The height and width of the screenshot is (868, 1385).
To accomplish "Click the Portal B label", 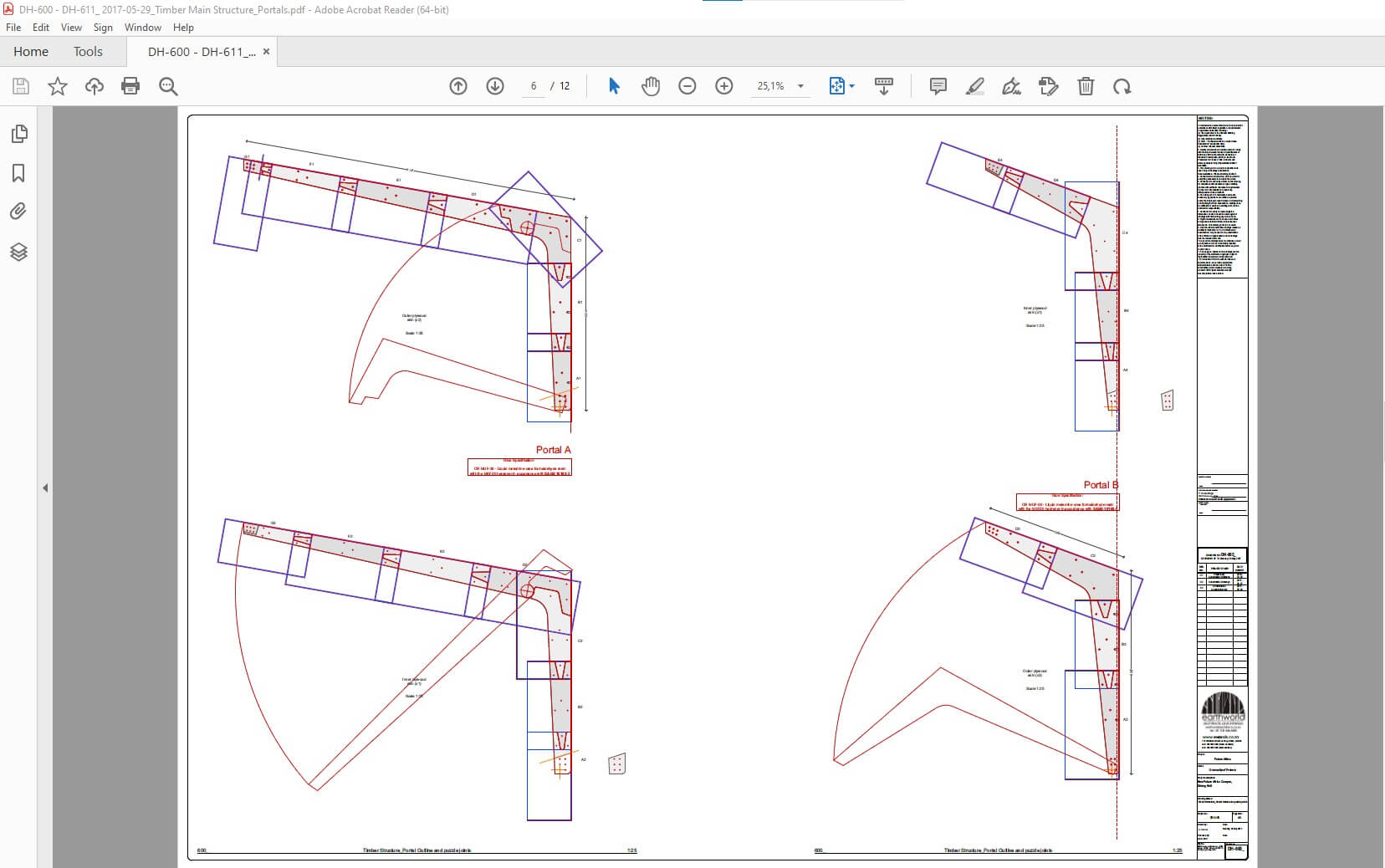I will pos(1101,485).
